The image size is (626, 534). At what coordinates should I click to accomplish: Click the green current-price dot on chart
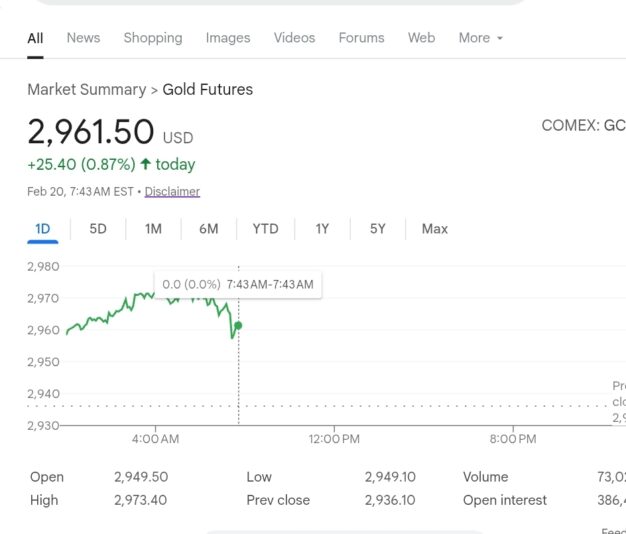(x=238, y=325)
